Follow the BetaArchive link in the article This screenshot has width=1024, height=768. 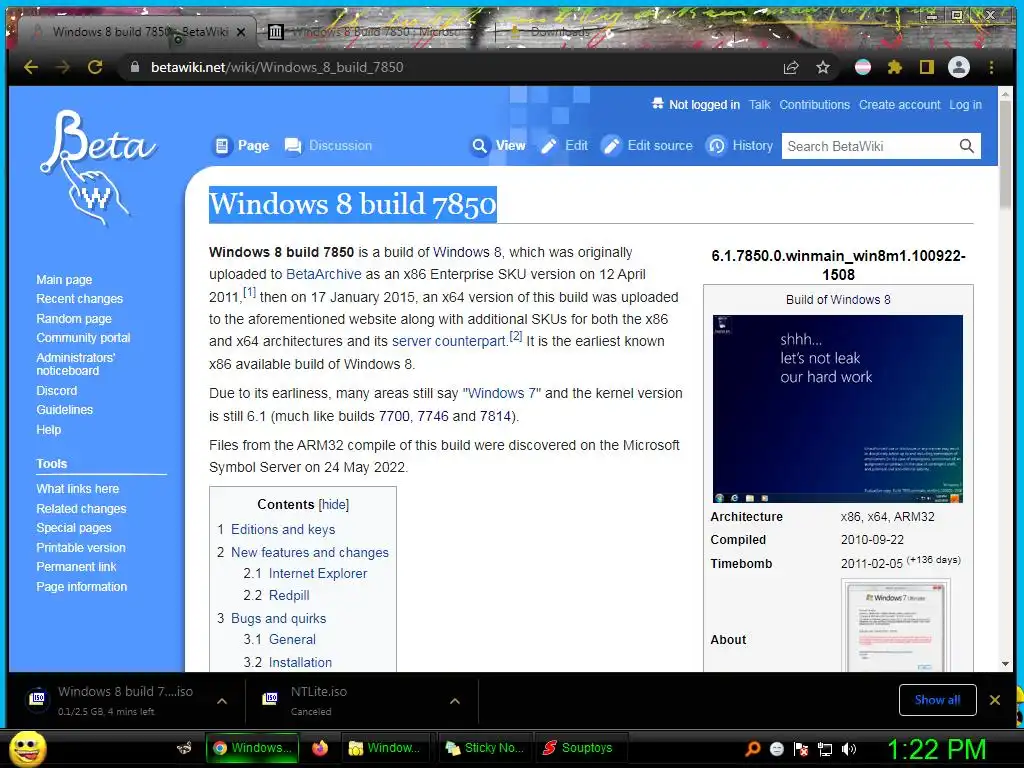click(x=323, y=274)
